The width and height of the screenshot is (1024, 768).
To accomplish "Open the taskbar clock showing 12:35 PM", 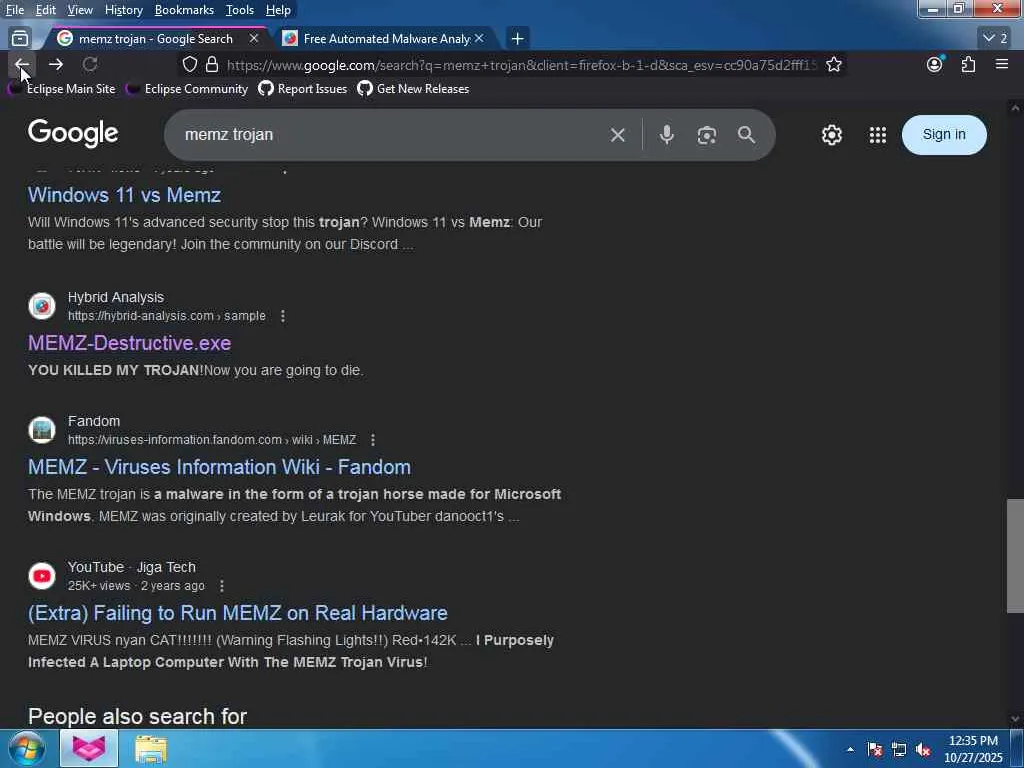I will tap(973, 749).
